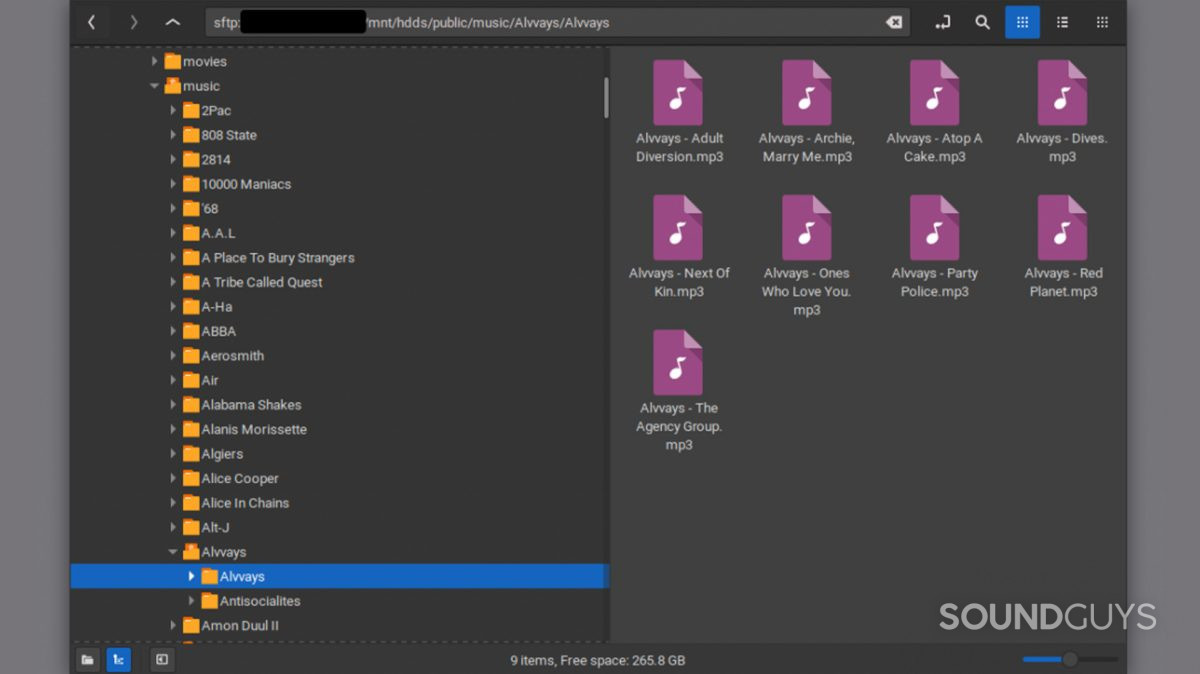This screenshot has height=674, width=1200.
Task: Select the A Tribe Called Quest folder
Action: point(261,282)
